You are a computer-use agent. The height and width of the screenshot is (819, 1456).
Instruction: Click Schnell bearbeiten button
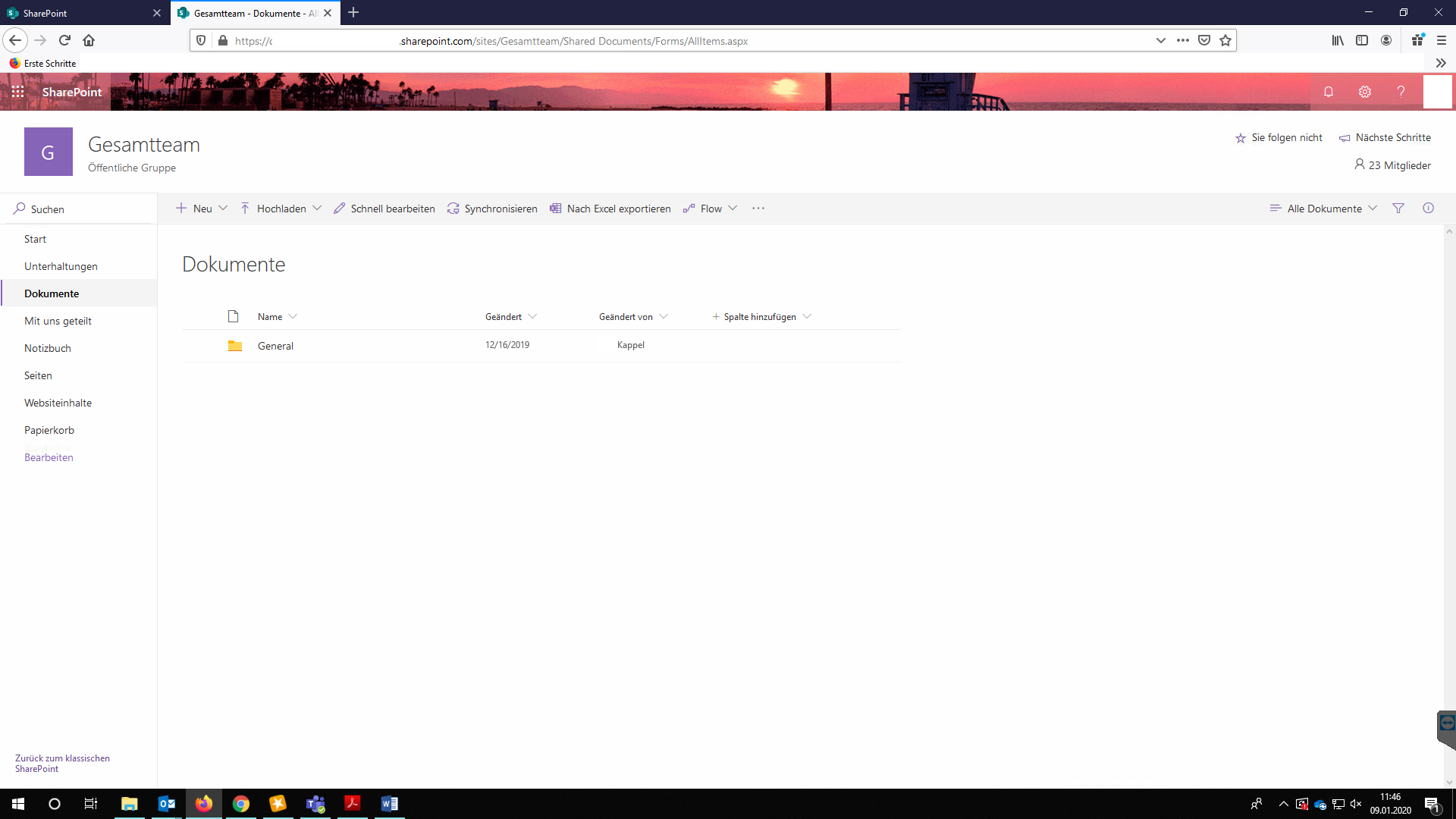tap(384, 209)
